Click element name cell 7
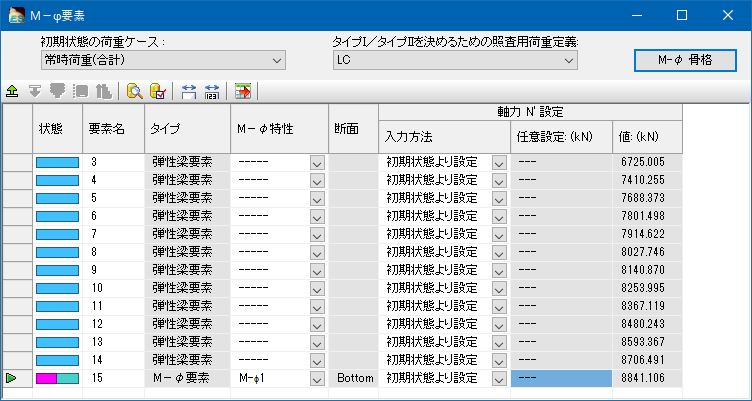Viewport: 752px width, 401px height. click(114, 235)
